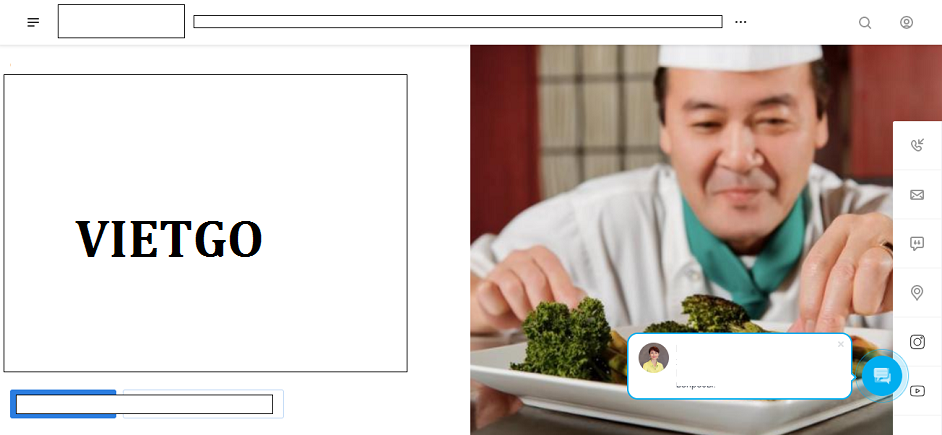This screenshot has width=942, height=435.
Task: Click the solid blue button below banner
Action: 63,404
